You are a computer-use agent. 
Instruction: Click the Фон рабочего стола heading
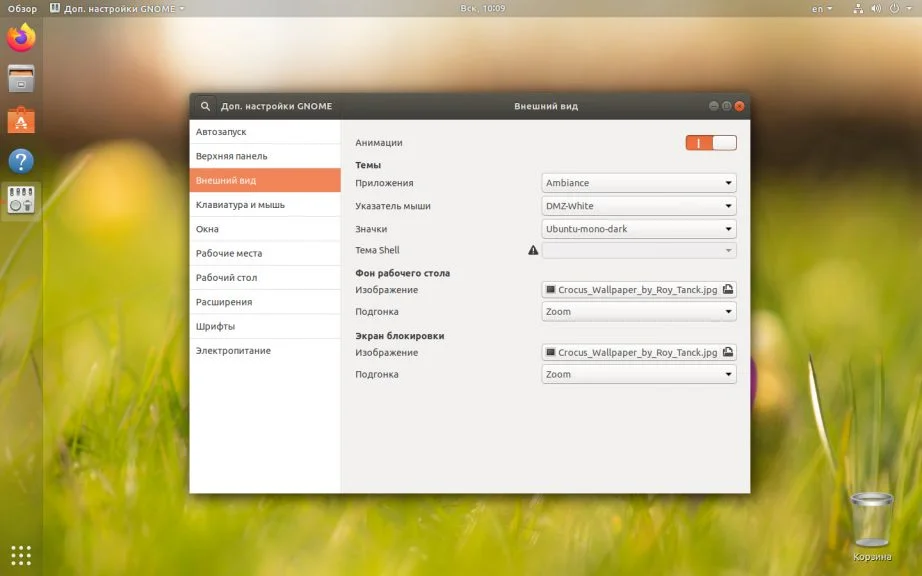(402, 273)
